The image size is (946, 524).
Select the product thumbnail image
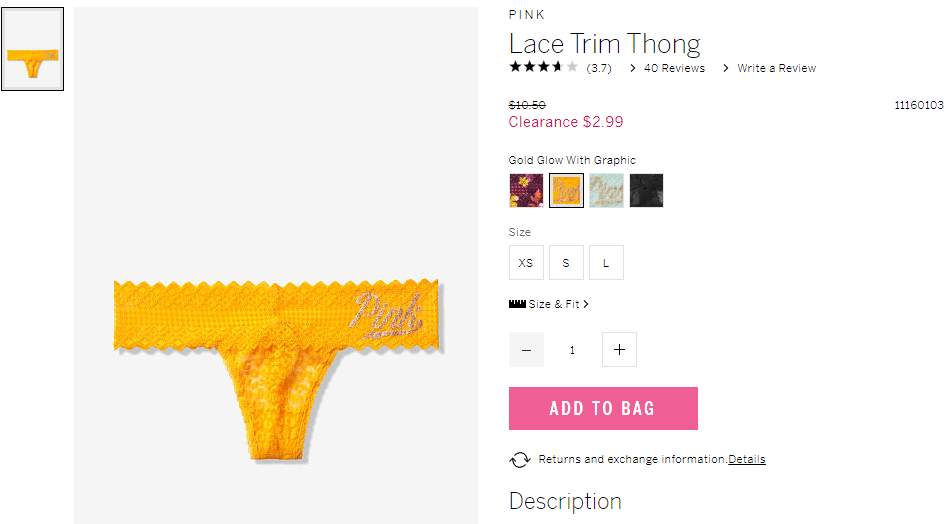click(x=33, y=49)
